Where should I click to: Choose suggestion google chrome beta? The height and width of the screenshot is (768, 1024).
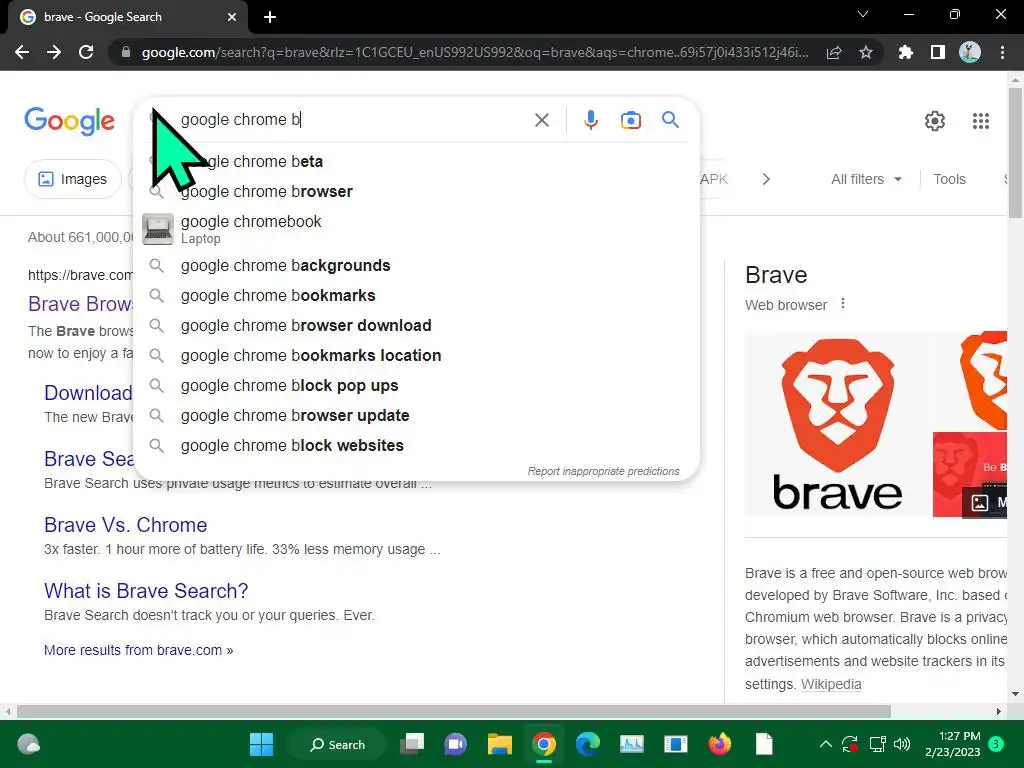point(415,161)
